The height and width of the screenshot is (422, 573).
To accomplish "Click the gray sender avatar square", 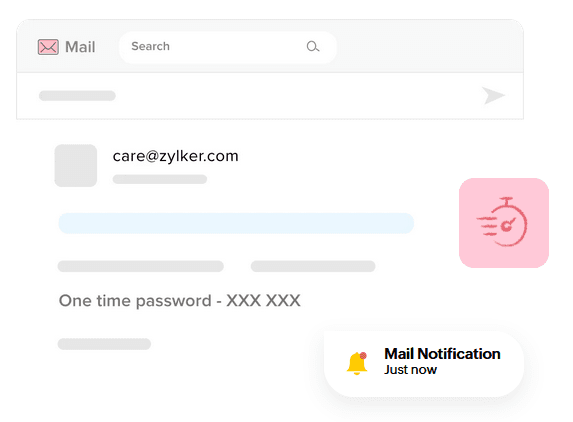I will (76, 166).
